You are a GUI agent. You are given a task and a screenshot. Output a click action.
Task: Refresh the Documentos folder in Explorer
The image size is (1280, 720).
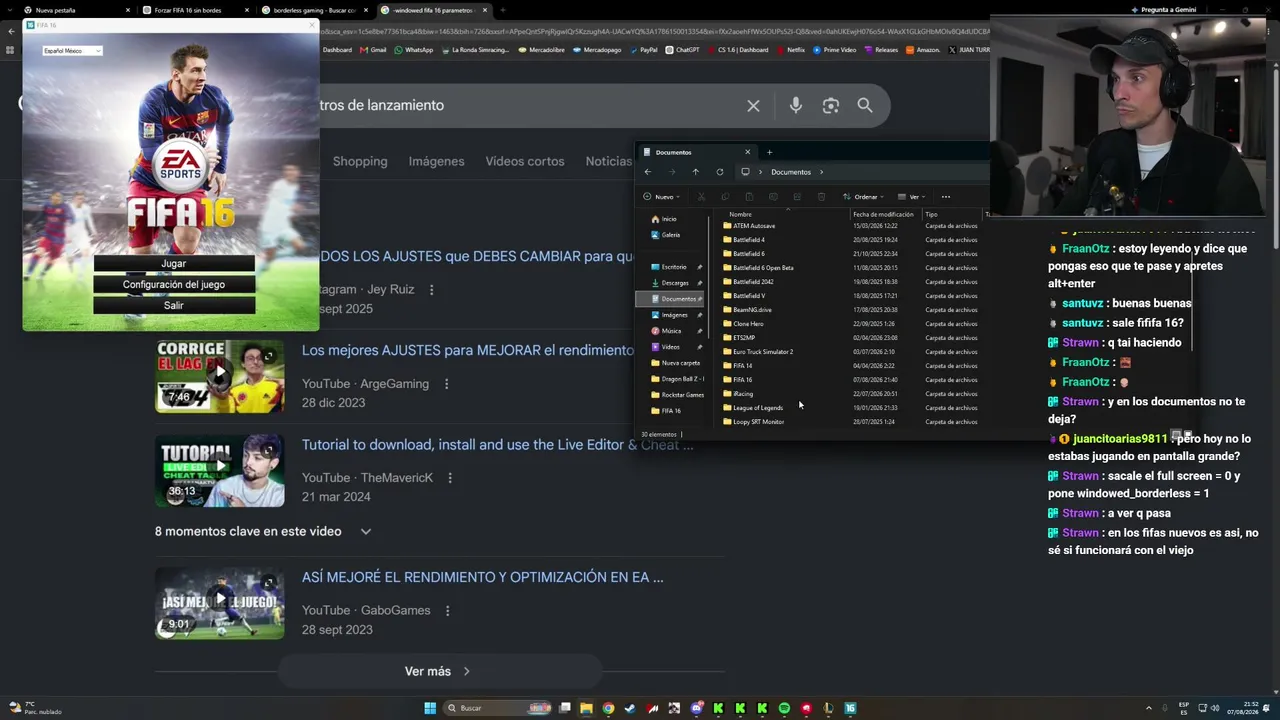720,172
